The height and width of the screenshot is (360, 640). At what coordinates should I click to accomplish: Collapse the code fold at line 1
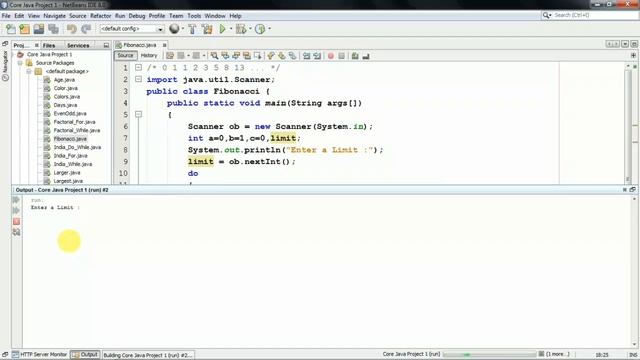[138, 68]
